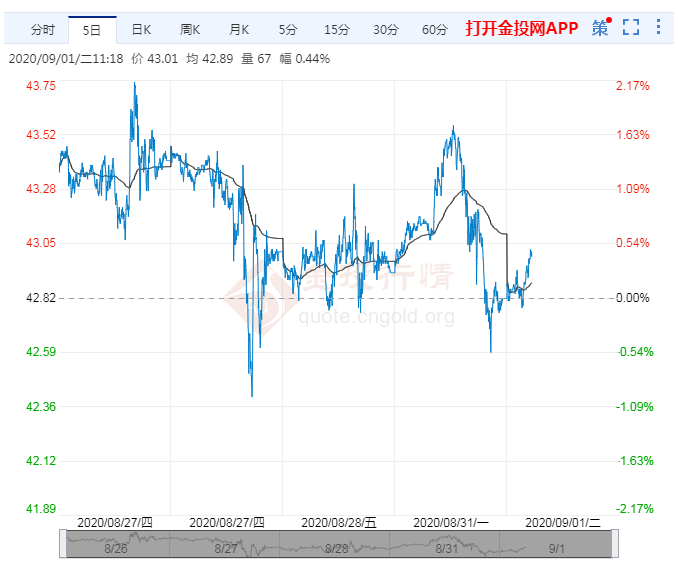Click the left handle of range slider
This screenshot has height=562, width=678.
(x=63, y=543)
